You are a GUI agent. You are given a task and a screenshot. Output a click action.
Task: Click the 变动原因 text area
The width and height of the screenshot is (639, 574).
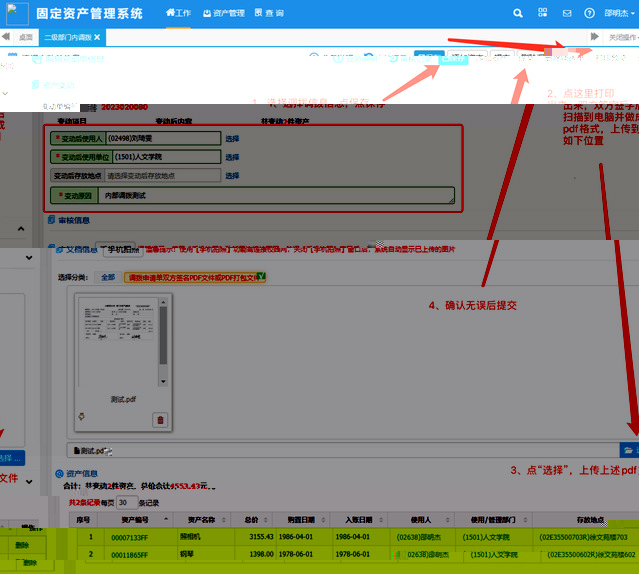(x=276, y=196)
